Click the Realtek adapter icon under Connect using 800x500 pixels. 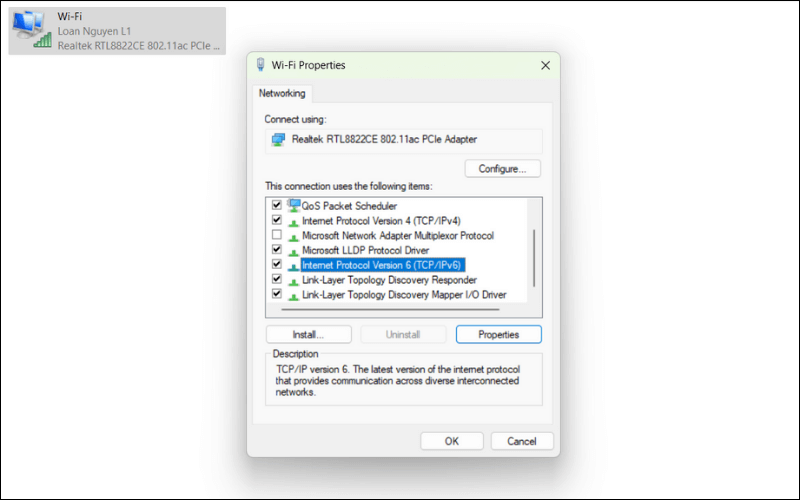tap(278, 140)
